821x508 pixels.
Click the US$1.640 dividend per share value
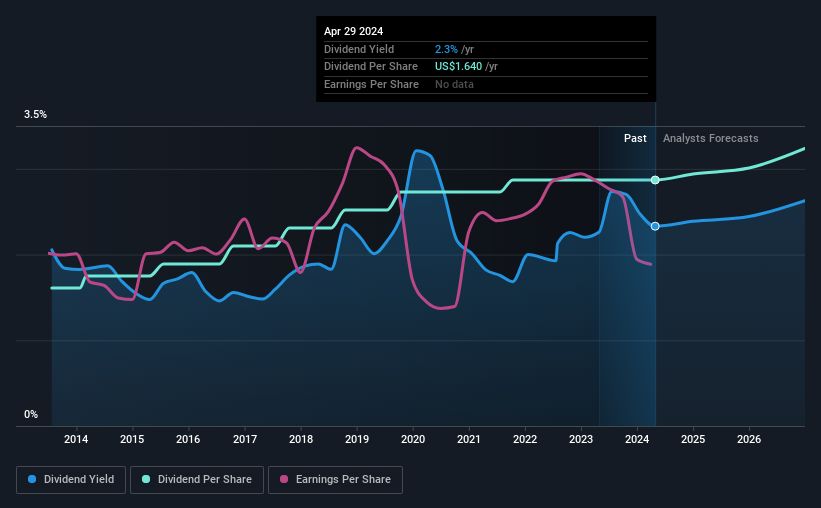tap(458, 67)
